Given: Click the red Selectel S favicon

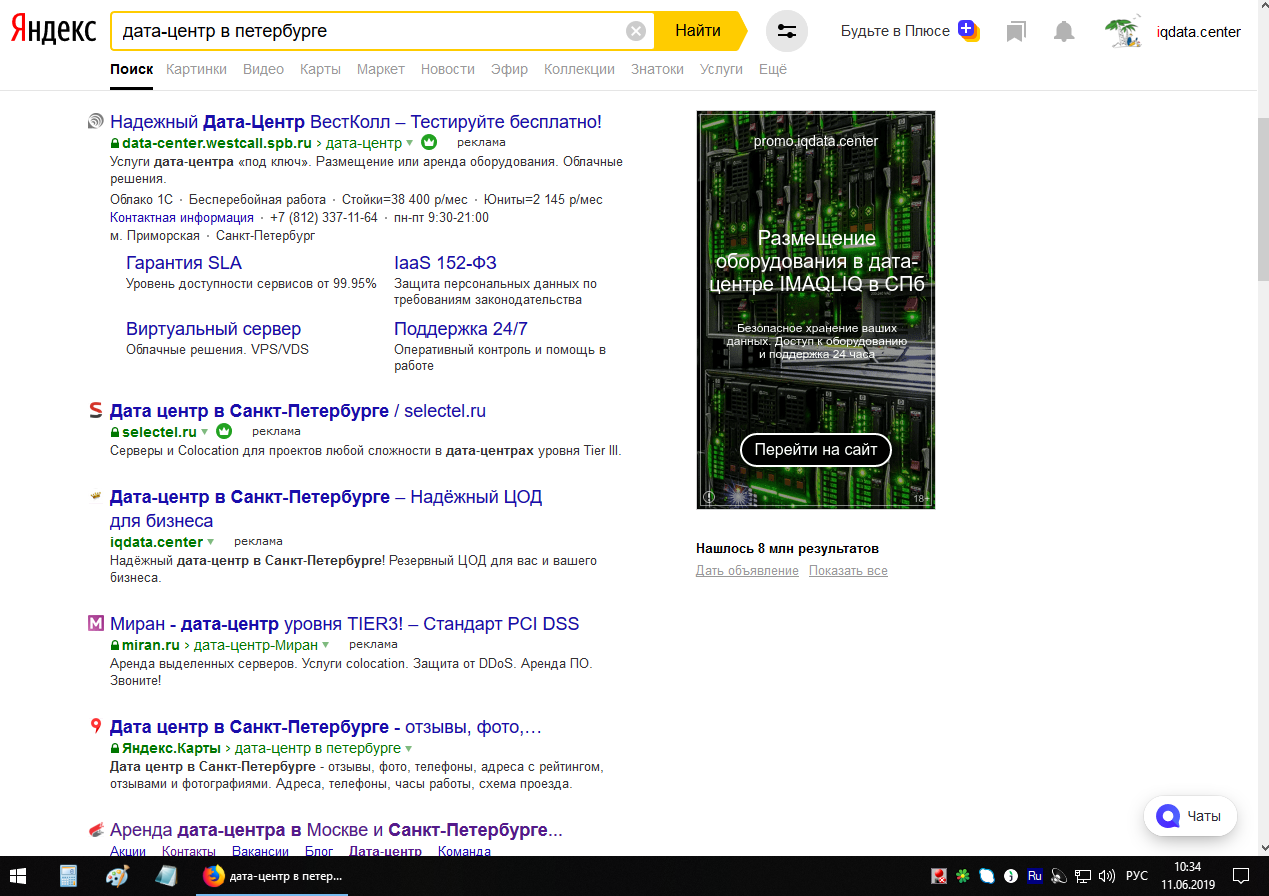Looking at the screenshot, I should [96, 410].
